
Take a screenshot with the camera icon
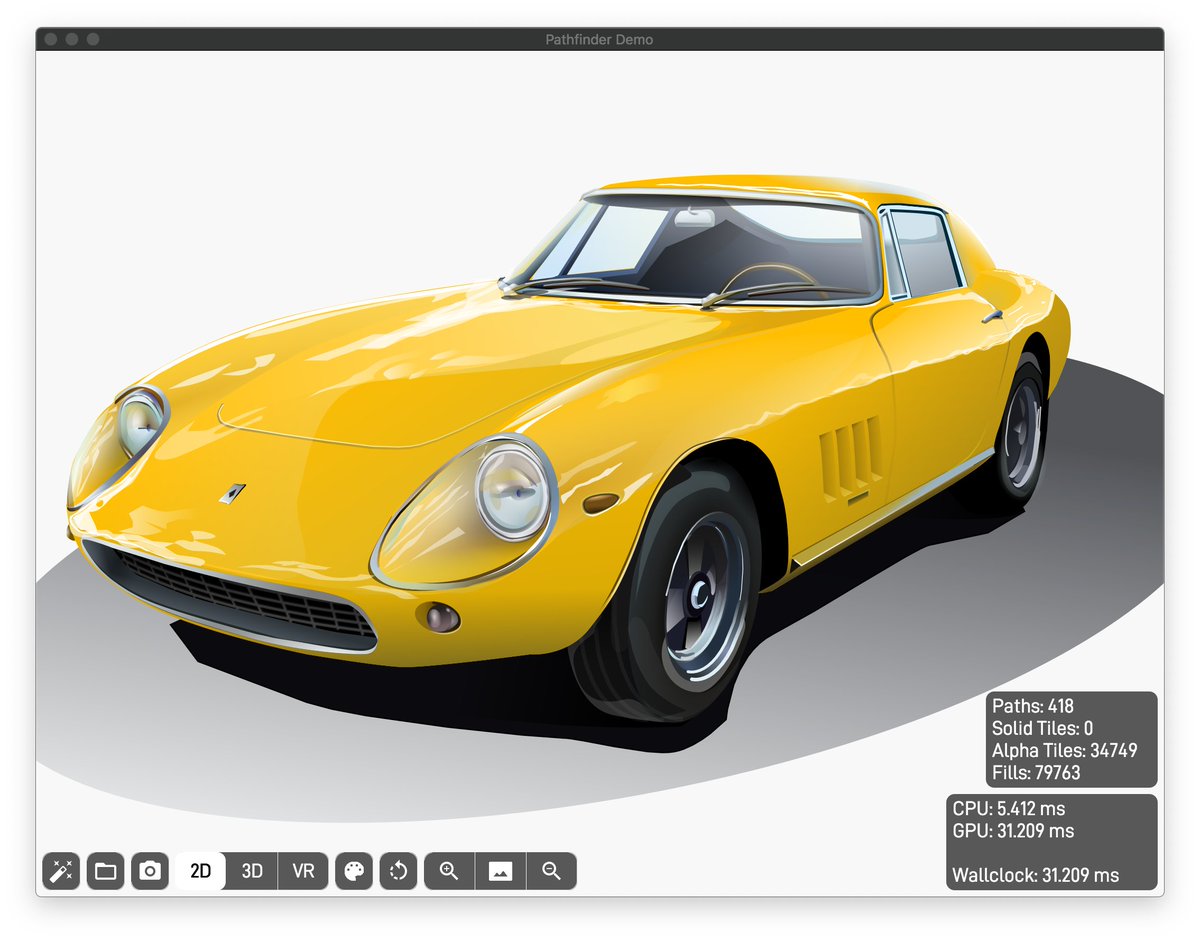click(150, 871)
